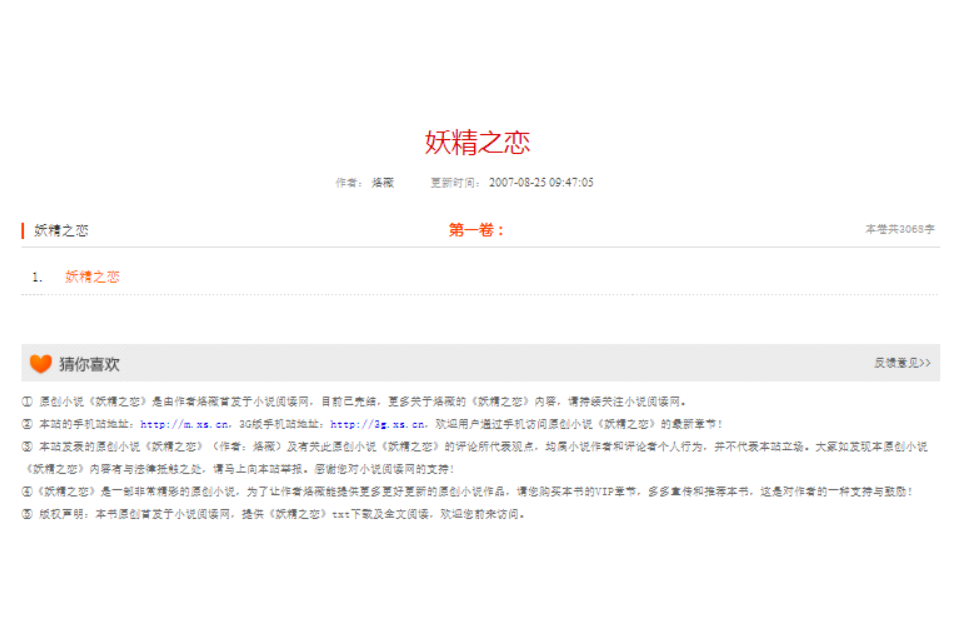Click the 作者 label
958x639 pixels.
tap(349, 183)
